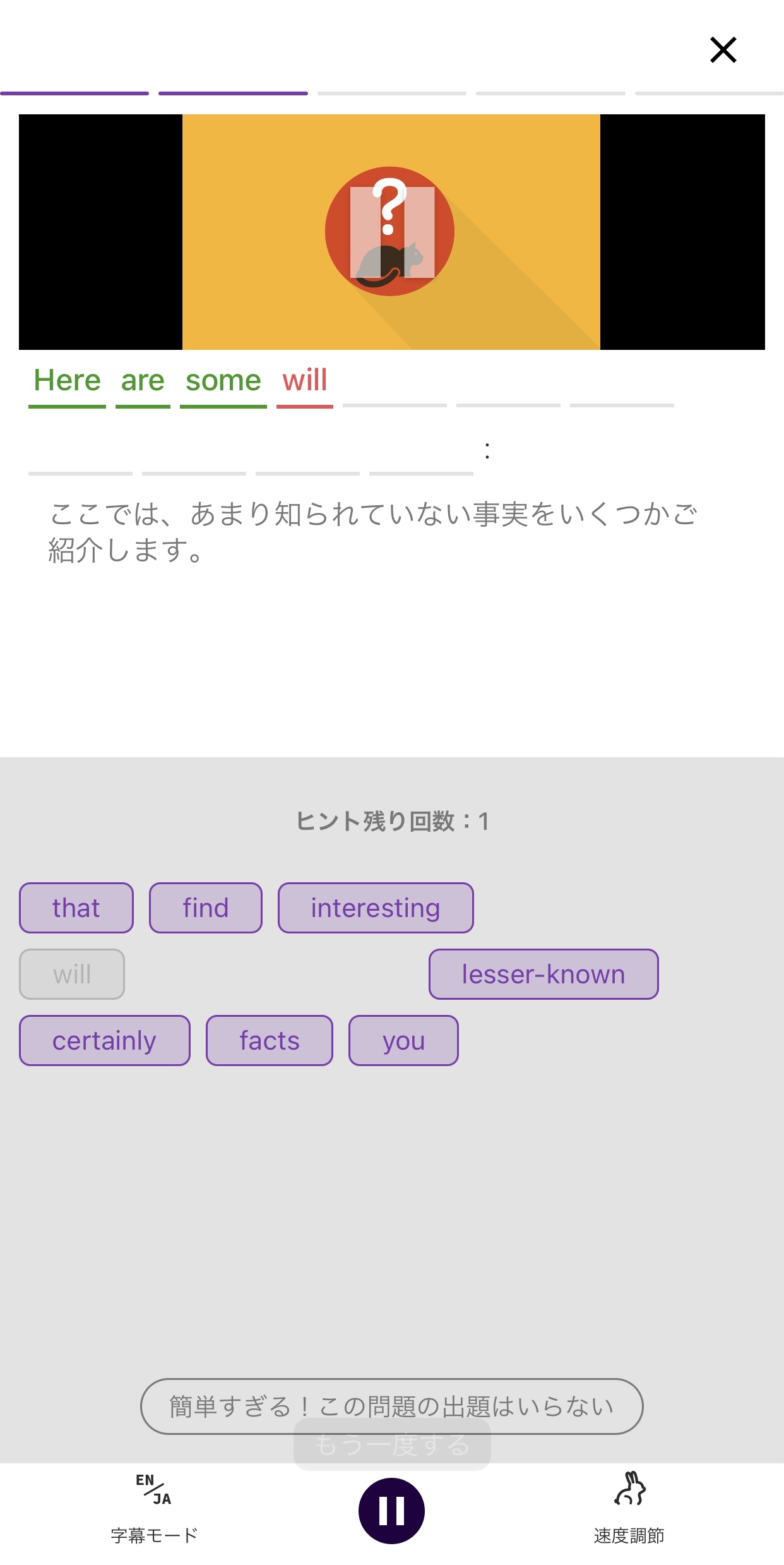Image resolution: width=784 pixels, height=1565 pixels.
Task: Click the video thumbnail with cat question mark
Action: (391, 232)
